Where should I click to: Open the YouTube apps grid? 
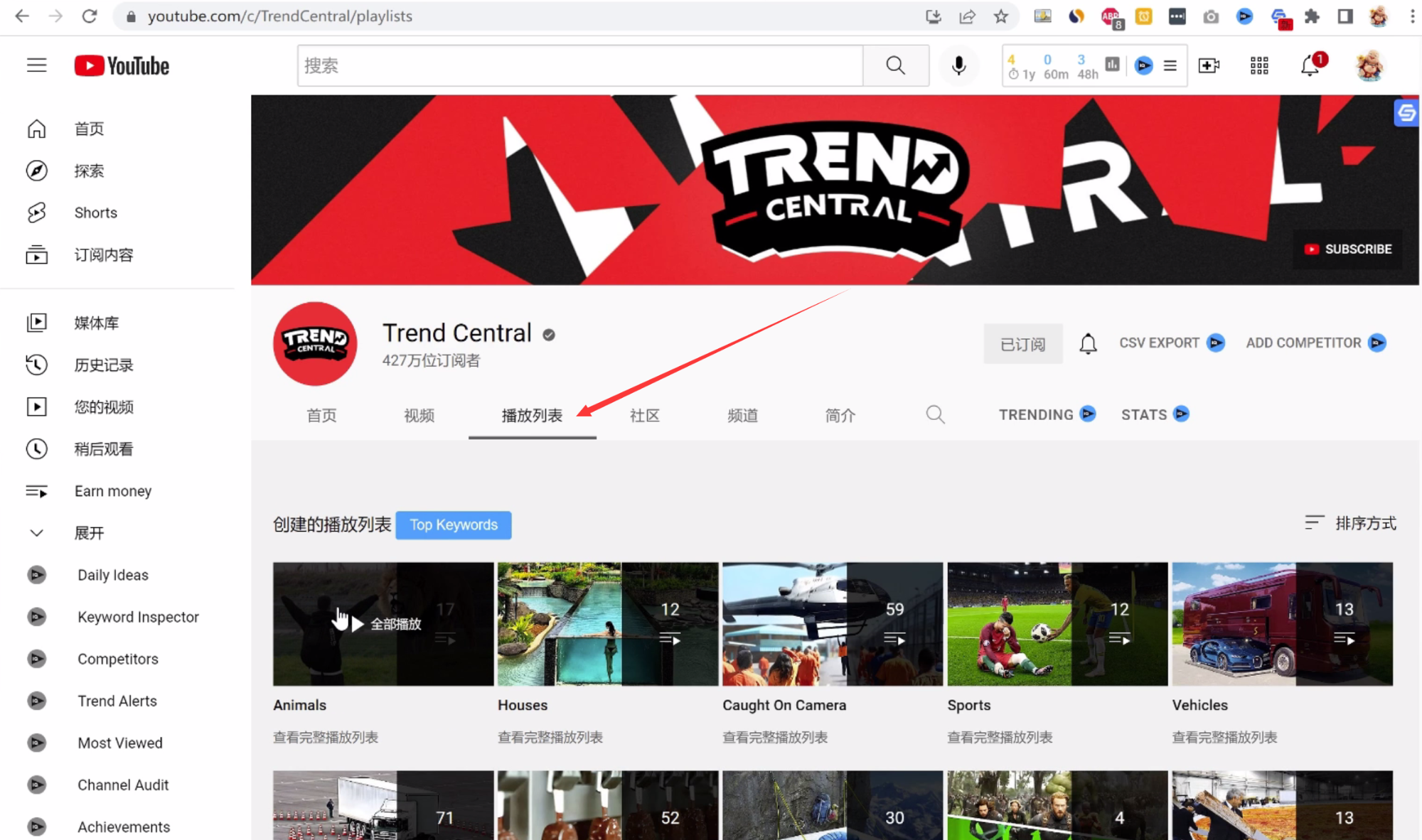click(x=1259, y=65)
